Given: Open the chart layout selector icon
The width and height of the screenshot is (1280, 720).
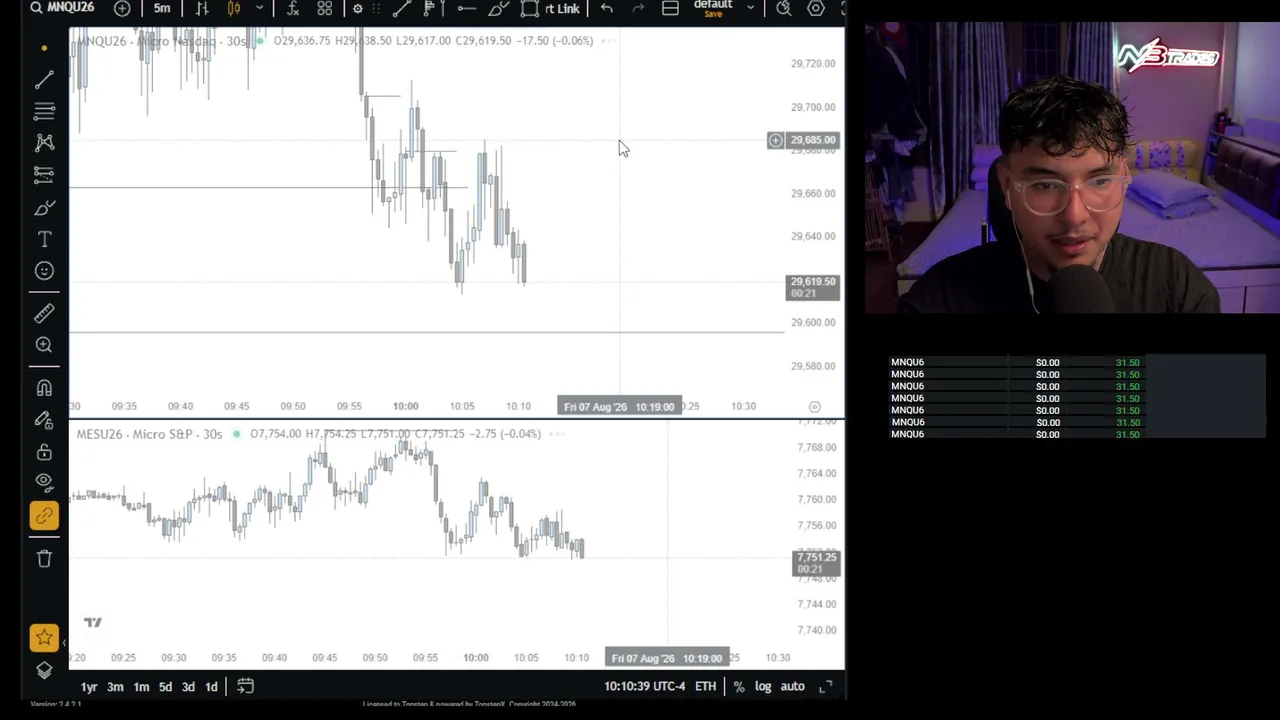Looking at the screenshot, I should (x=671, y=8).
